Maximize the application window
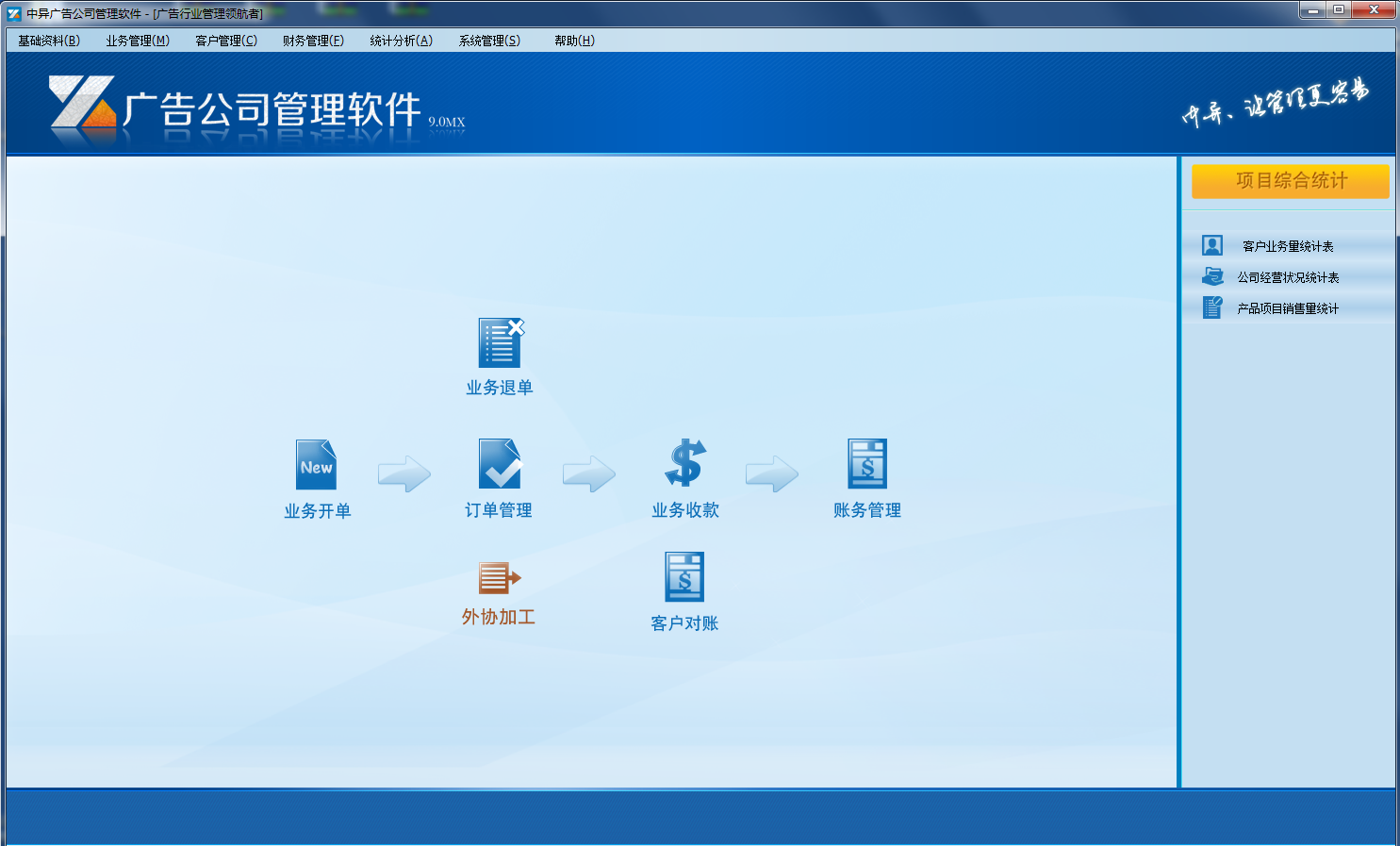 [1339, 9]
